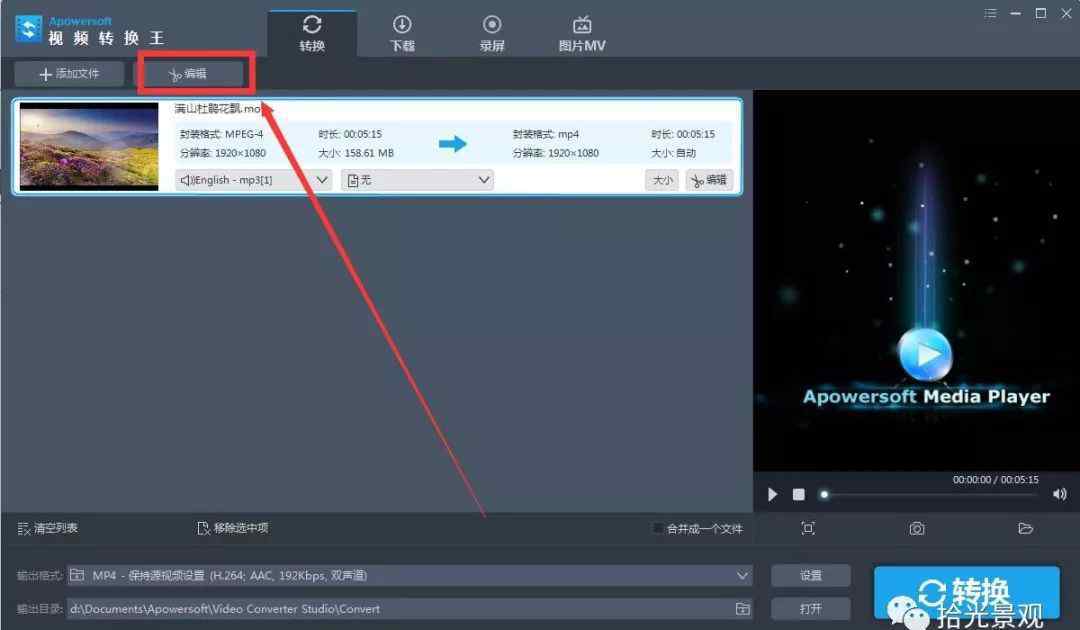Screen dimensions: 1080x630
Task: Switch to the 图片MV tab
Action: click(582, 34)
